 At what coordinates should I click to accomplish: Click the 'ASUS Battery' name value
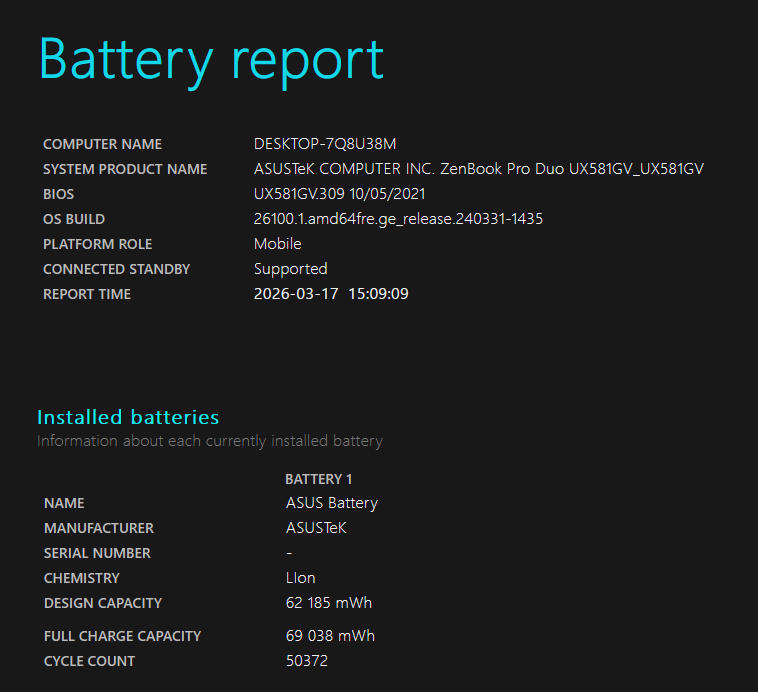(332, 503)
